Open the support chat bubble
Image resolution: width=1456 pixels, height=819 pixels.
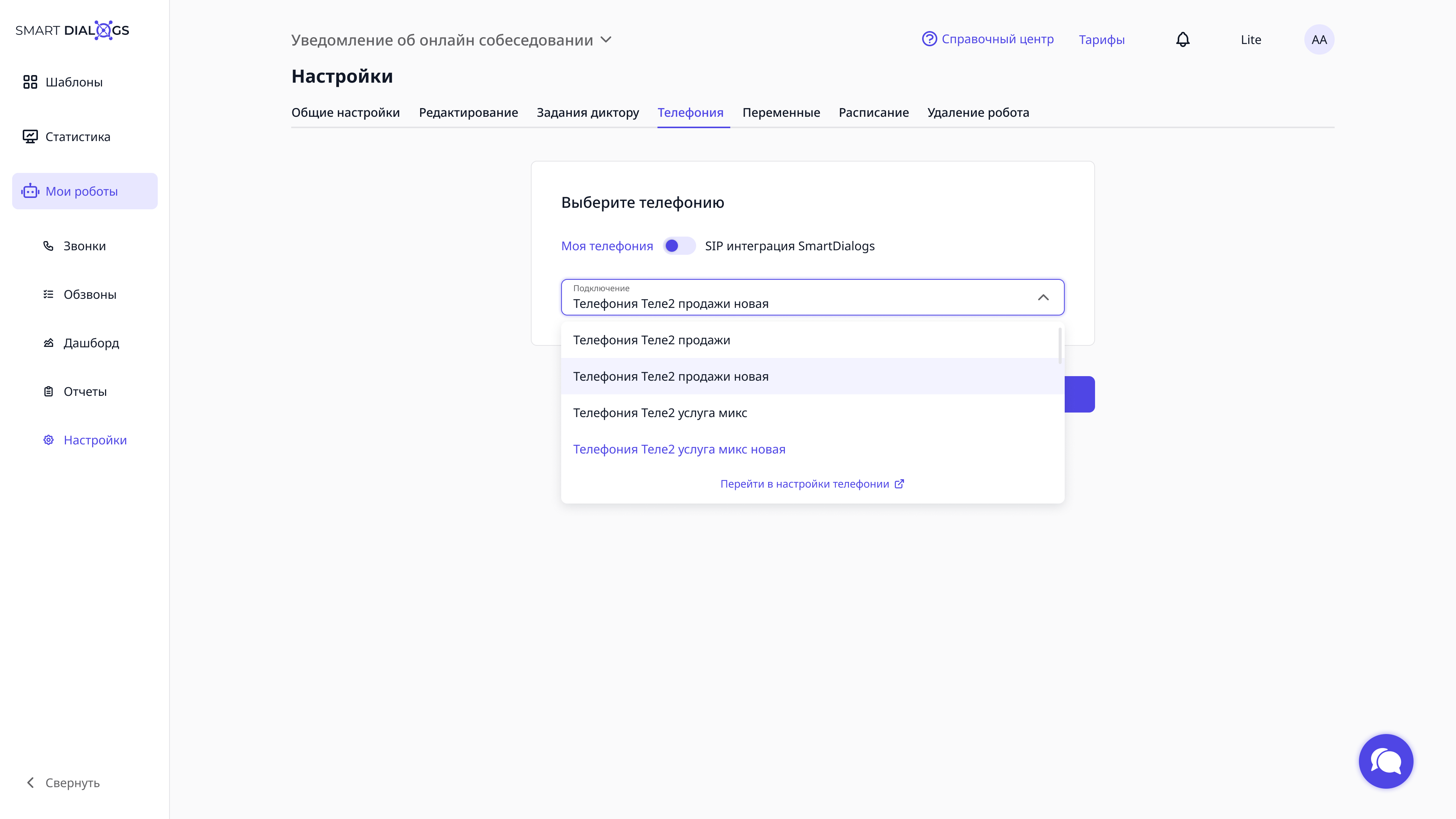coord(1386,761)
